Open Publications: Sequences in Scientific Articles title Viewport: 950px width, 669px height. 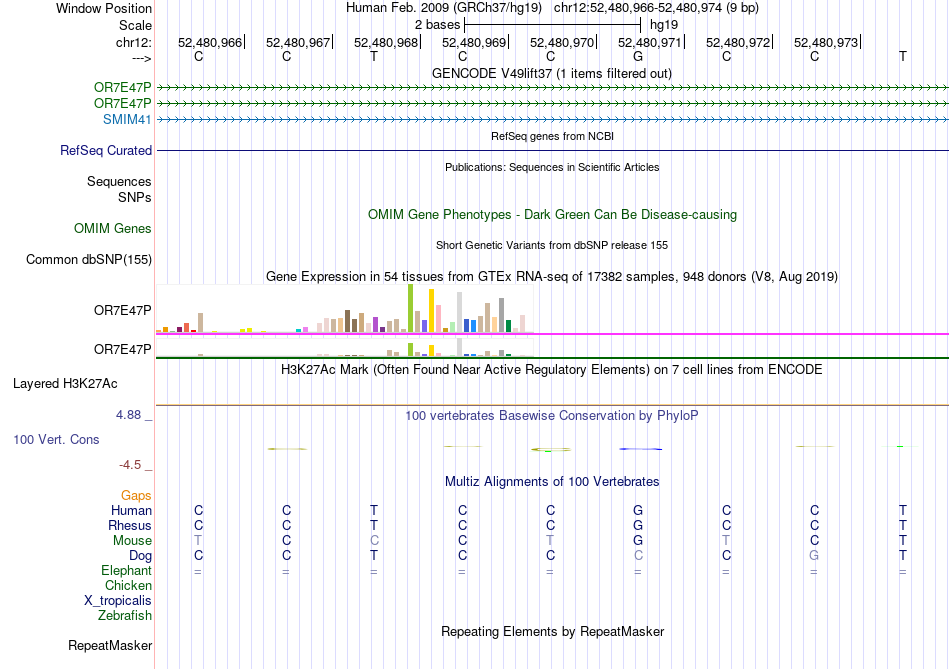(552, 167)
